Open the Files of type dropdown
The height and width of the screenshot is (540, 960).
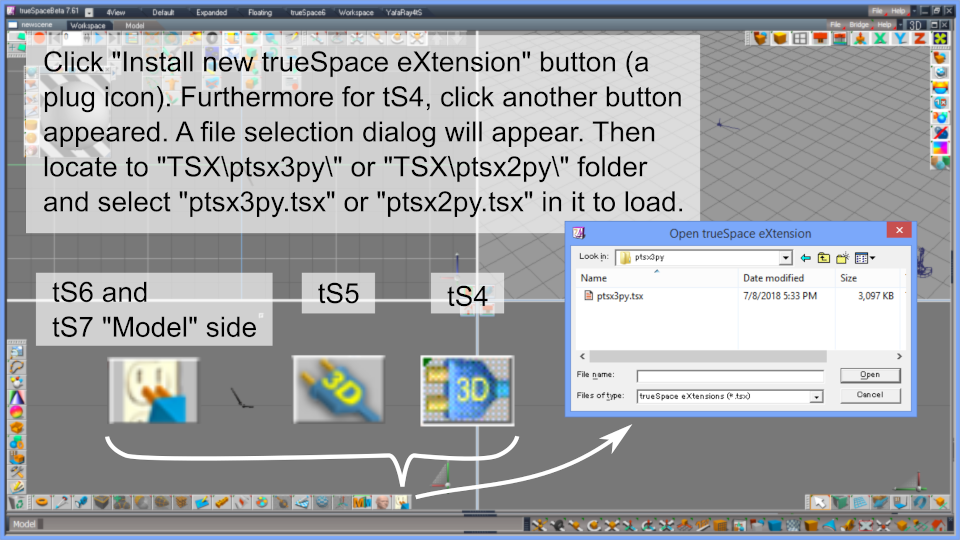[x=816, y=397]
